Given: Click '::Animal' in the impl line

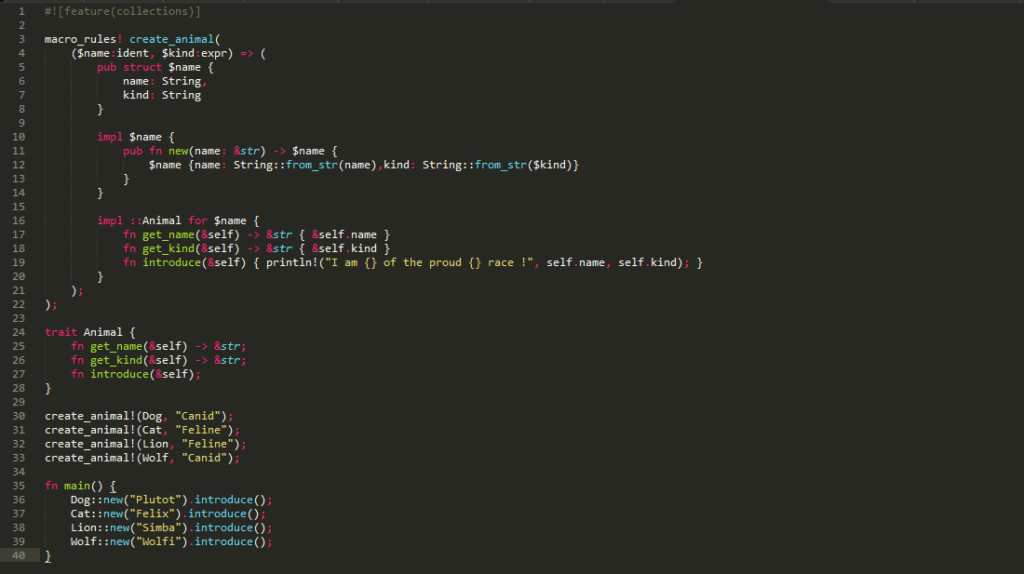Looking at the screenshot, I should point(155,221).
